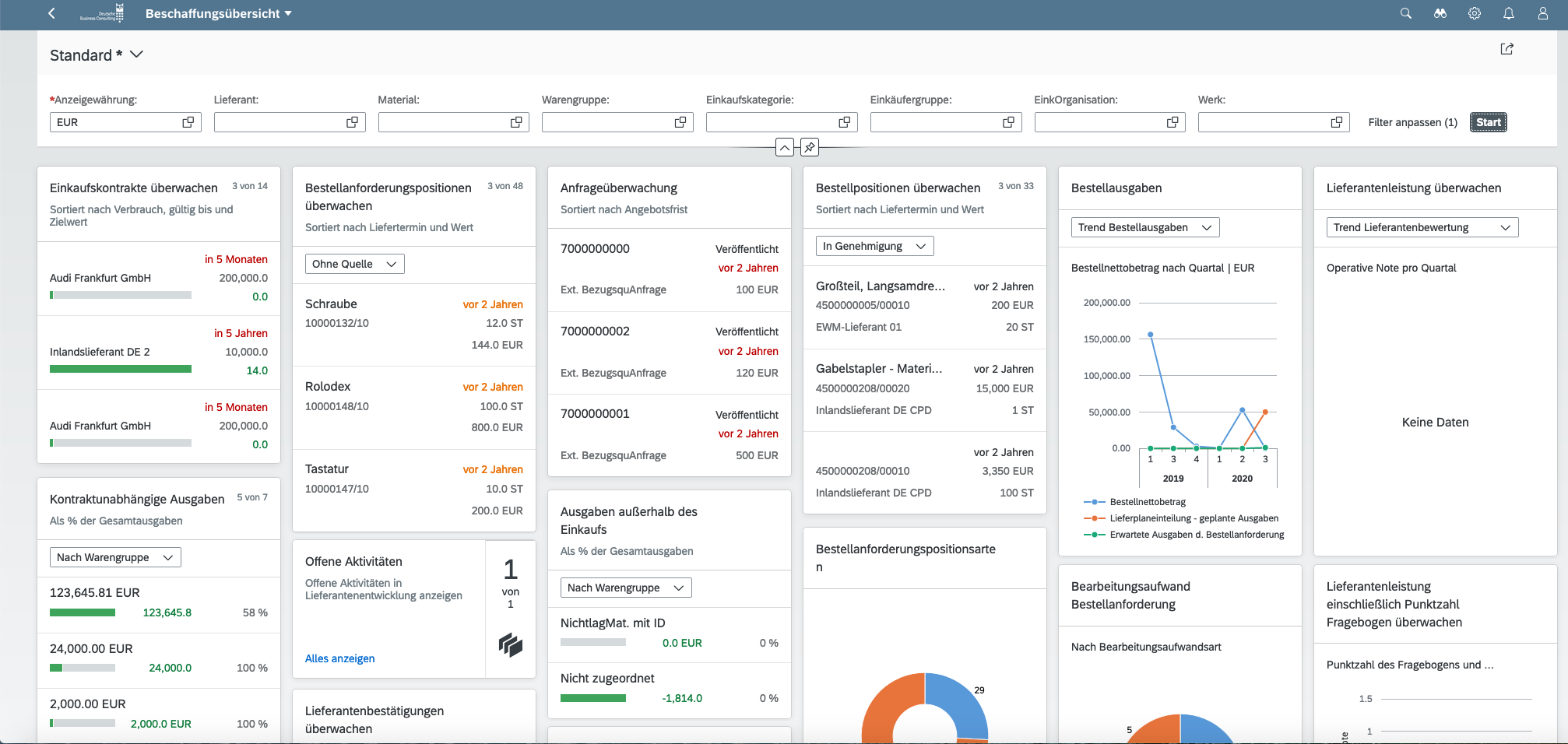The width and height of the screenshot is (1568, 744).
Task: Open value help for Warengruppe field
Action: [x=680, y=122]
